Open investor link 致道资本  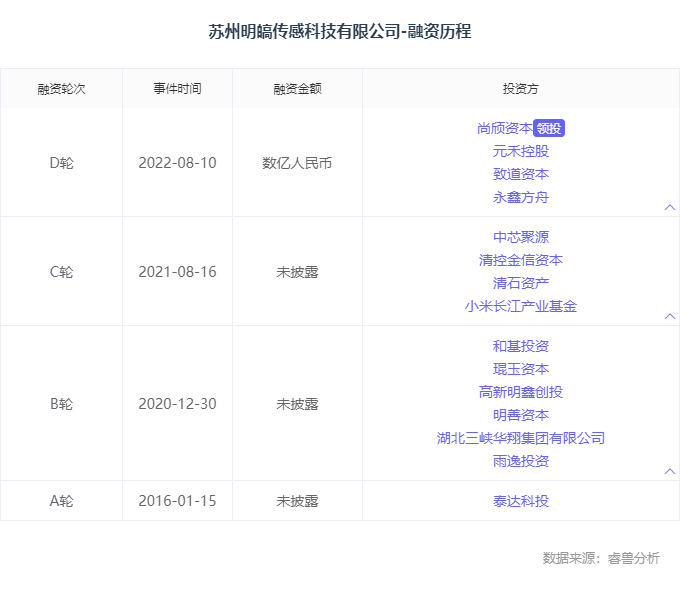click(x=521, y=174)
